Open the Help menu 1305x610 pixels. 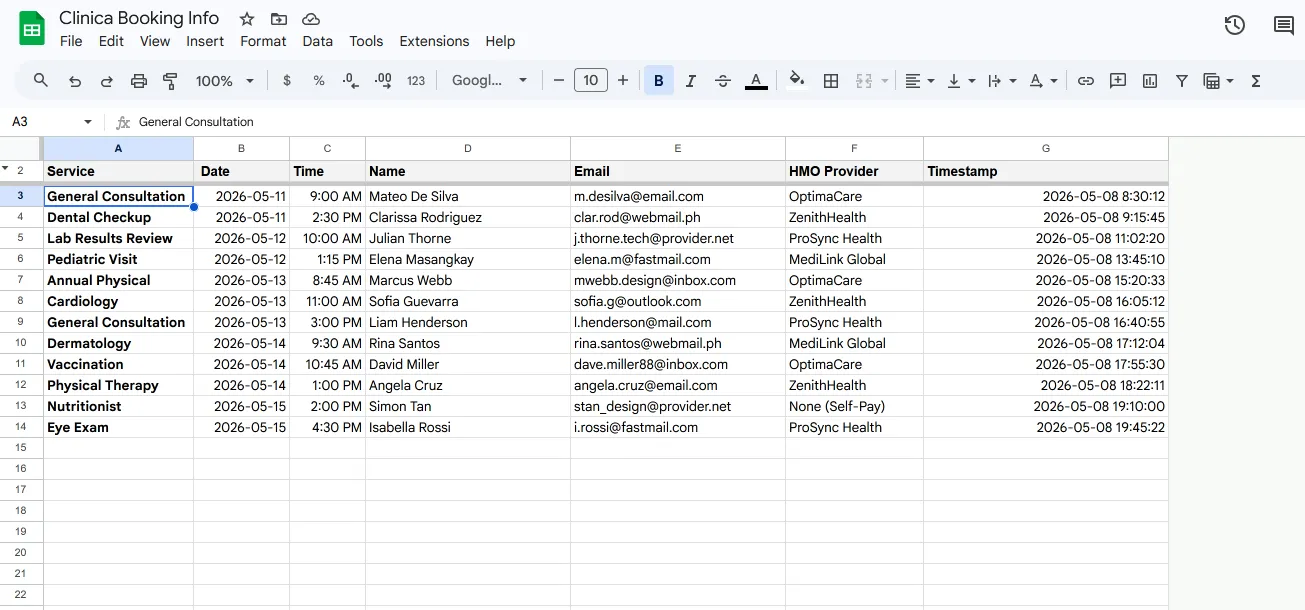click(x=500, y=41)
